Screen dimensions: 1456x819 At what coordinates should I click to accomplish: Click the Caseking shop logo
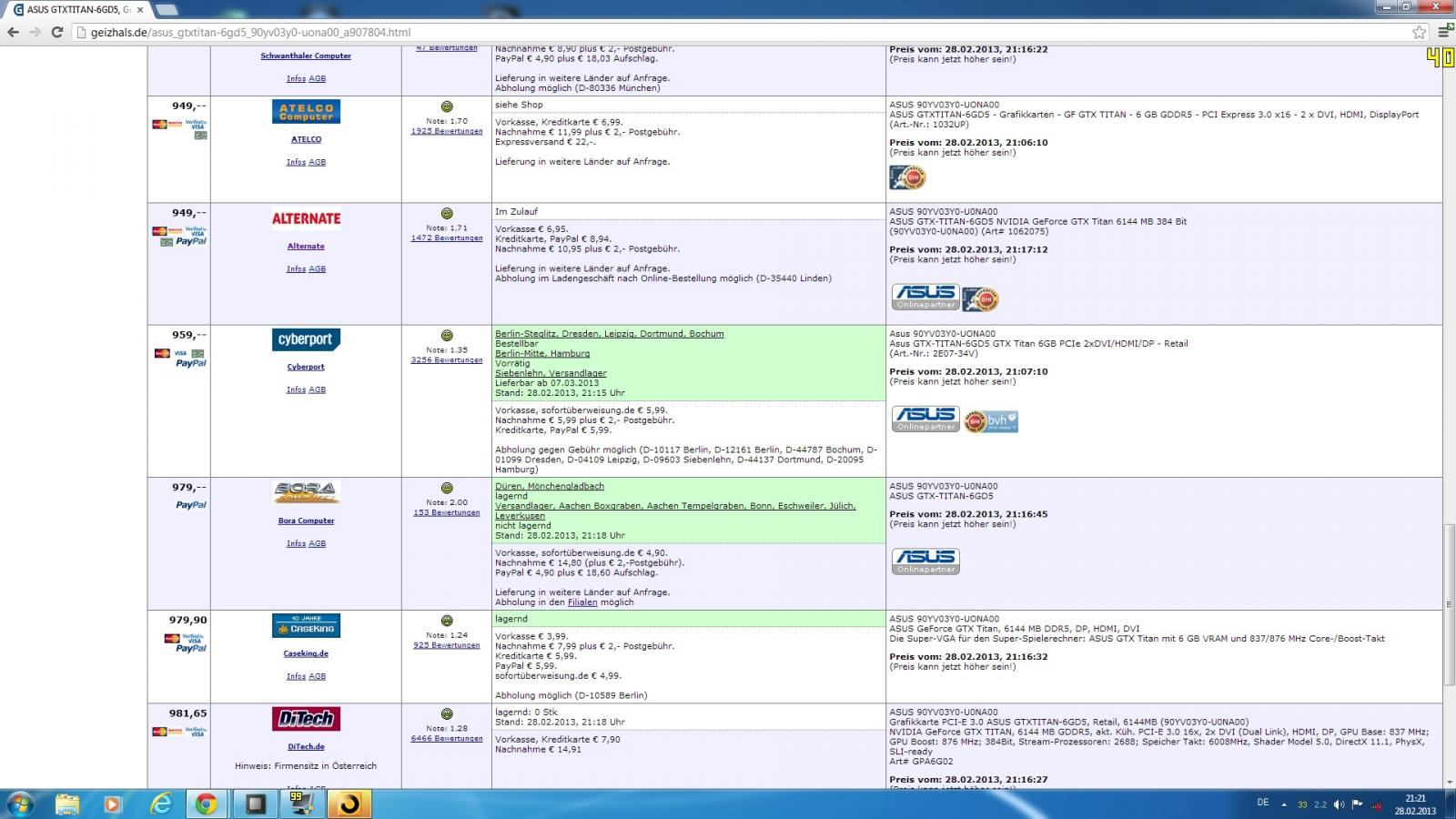click(306, 626)
